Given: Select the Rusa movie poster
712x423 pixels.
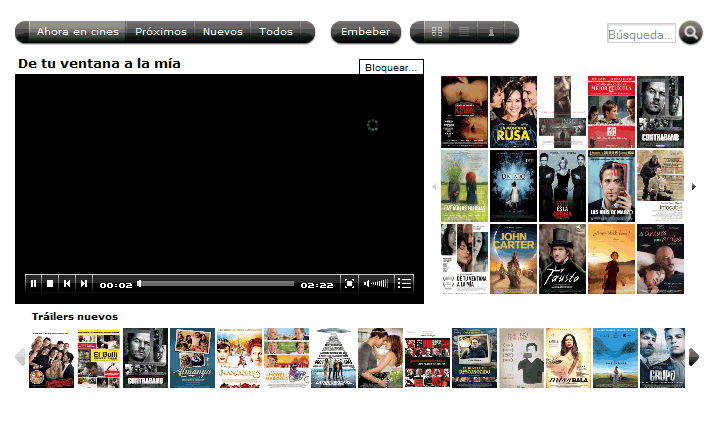Looking at the screenshot, I should [x=513, y=112].
